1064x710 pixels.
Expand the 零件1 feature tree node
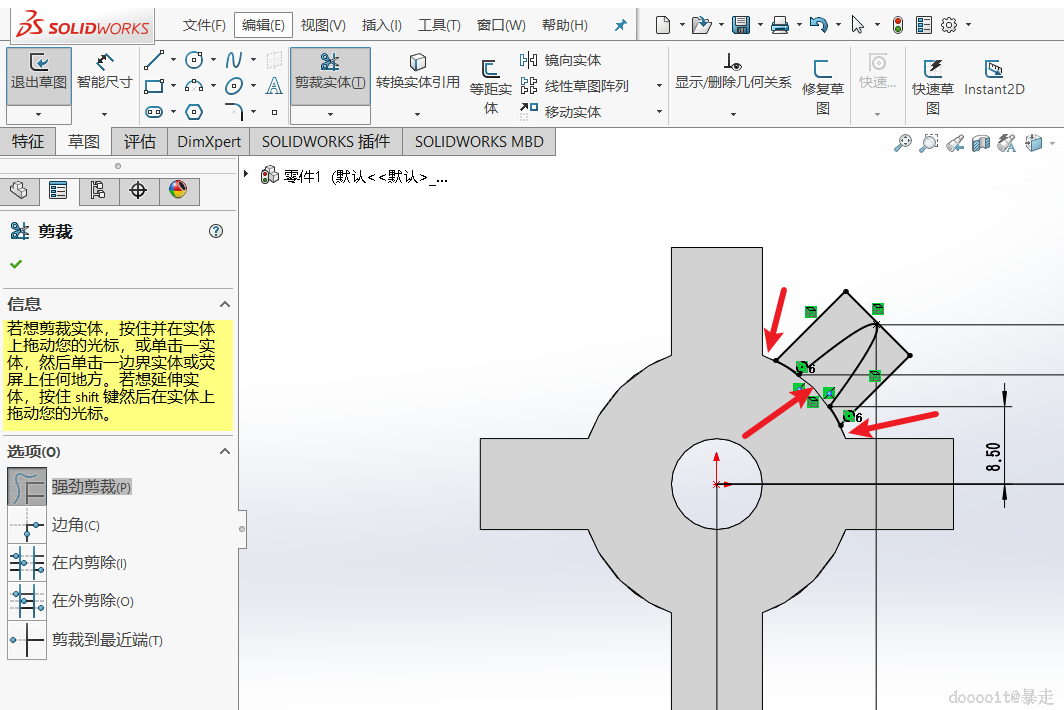click(x=247, y=174)
